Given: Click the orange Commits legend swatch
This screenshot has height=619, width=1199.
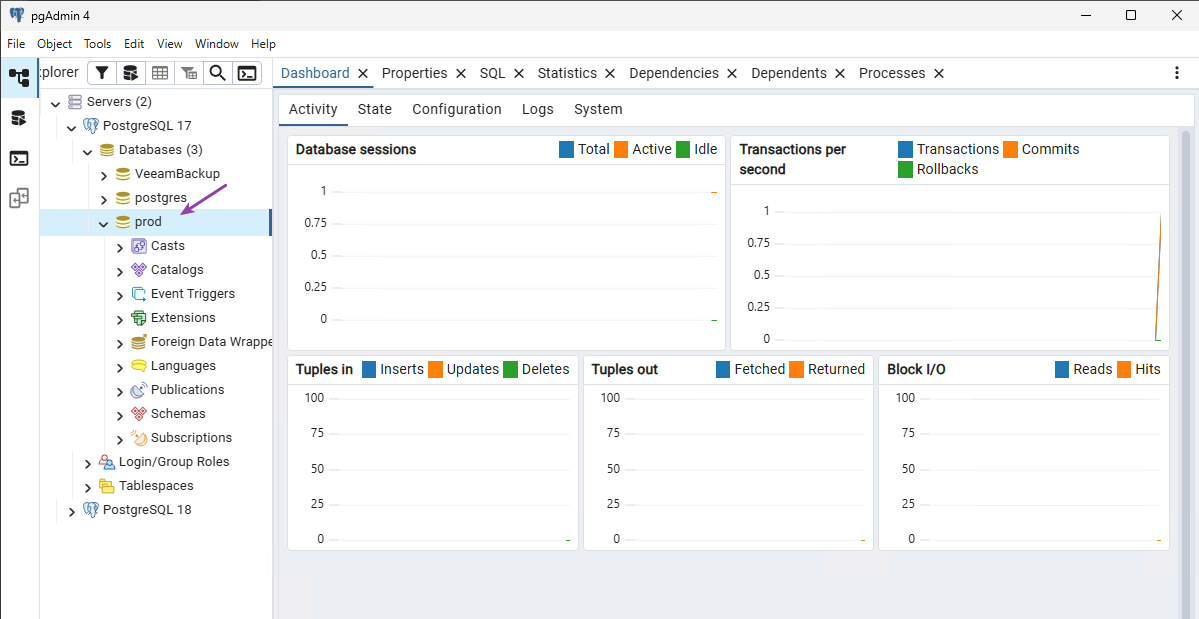Looking at the screenshot, I should [1011, 149].
